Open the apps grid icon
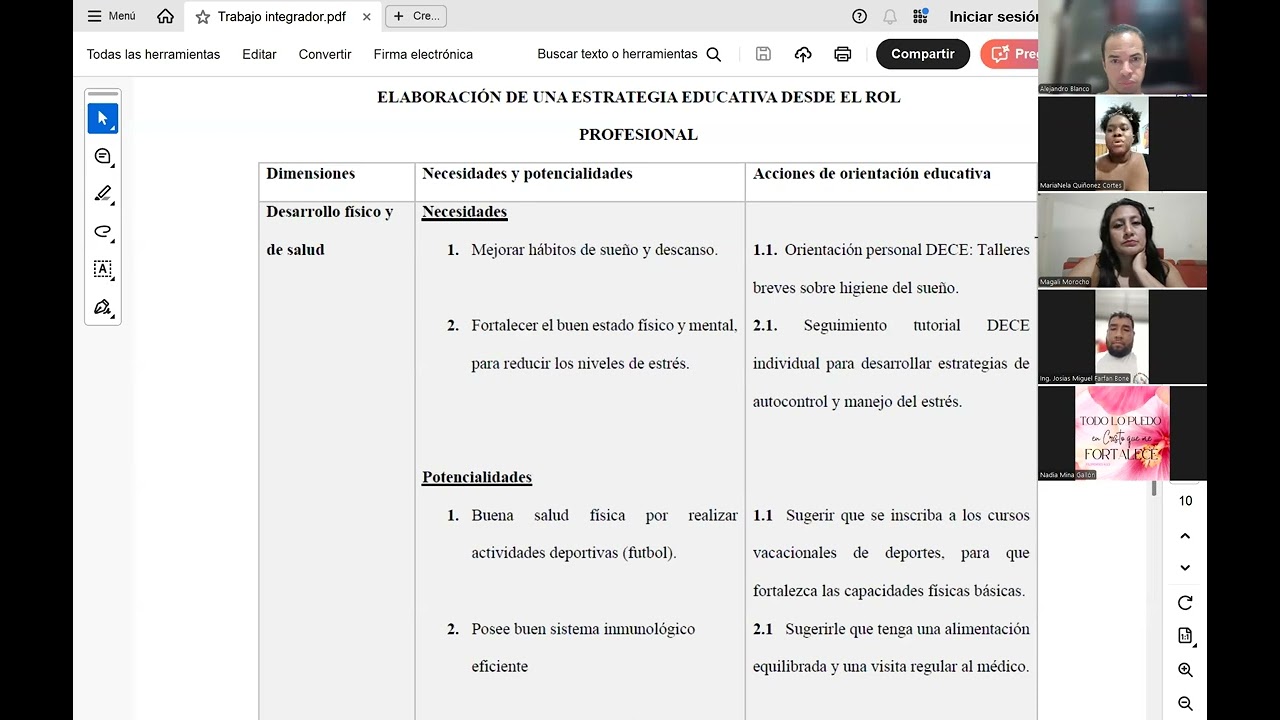The width and height of the screenshot is (1280, 720). [920, 16]
